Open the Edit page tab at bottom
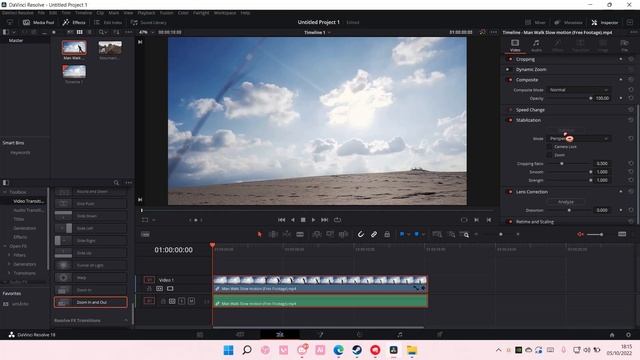Screen dimensions: 640x360 tap(280, 334)
